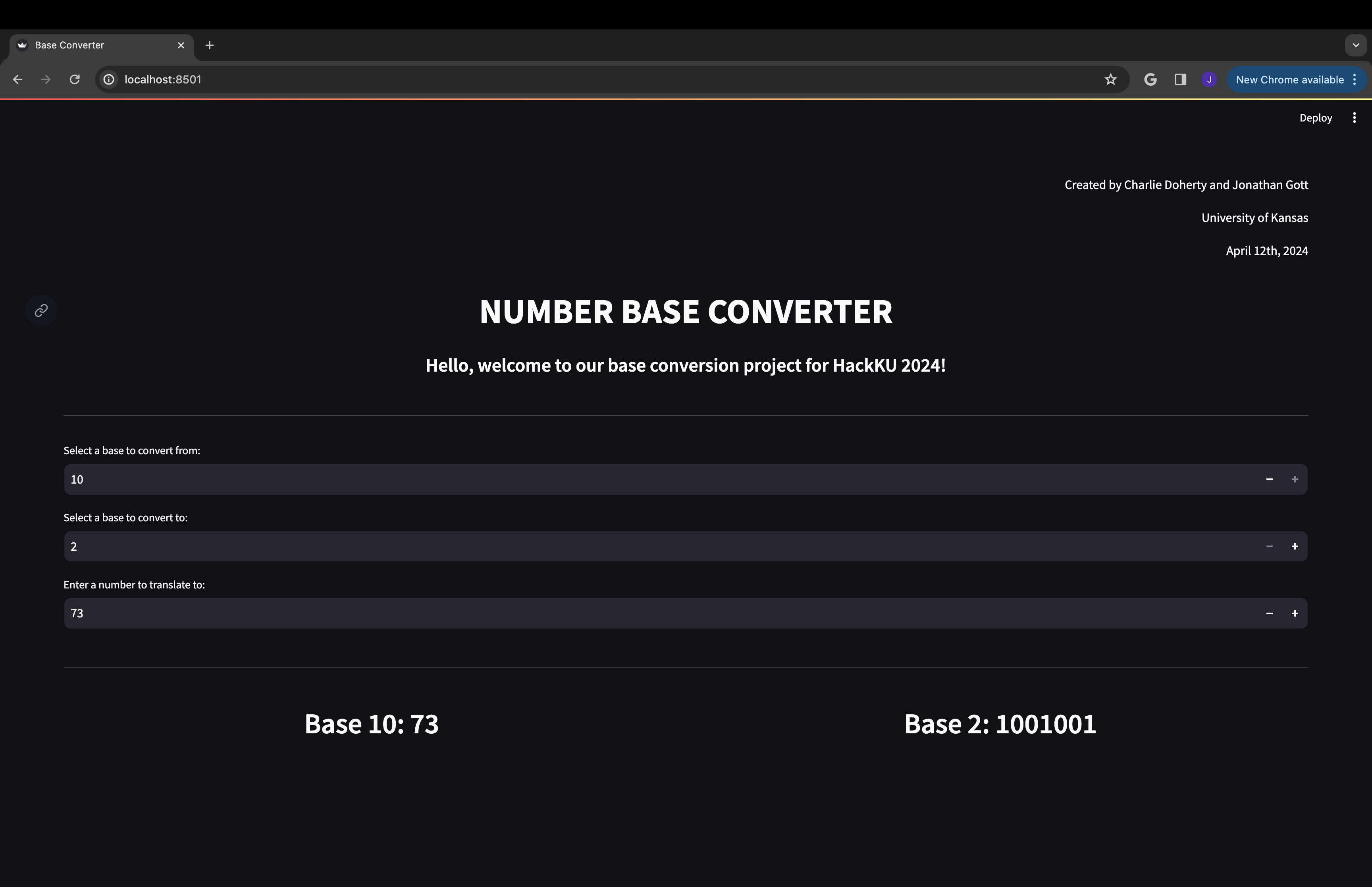Open the Streamlit three-dot main menu
The image size is (1372, 887).
1354,118
